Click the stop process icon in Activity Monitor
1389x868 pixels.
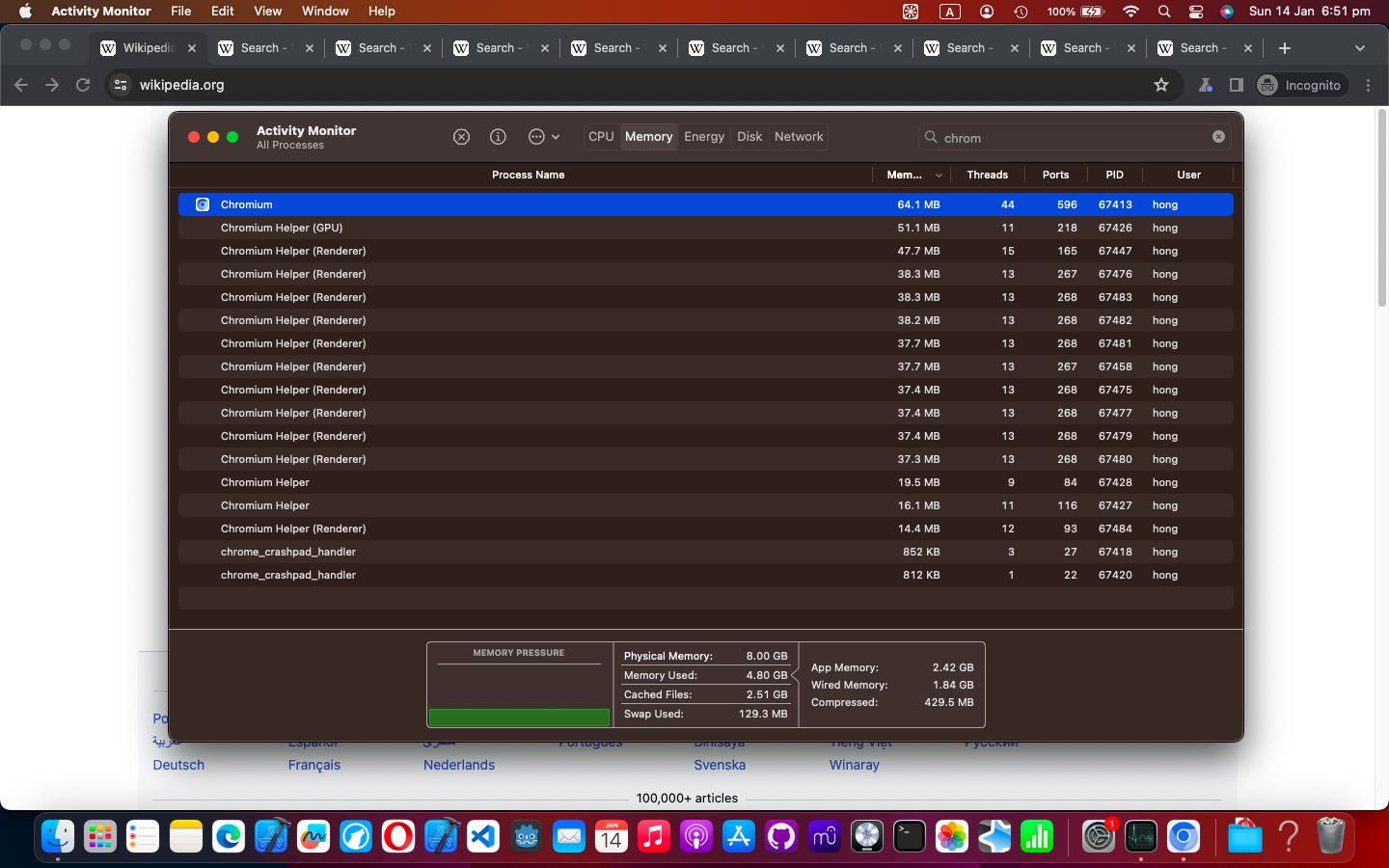point(461,137)
